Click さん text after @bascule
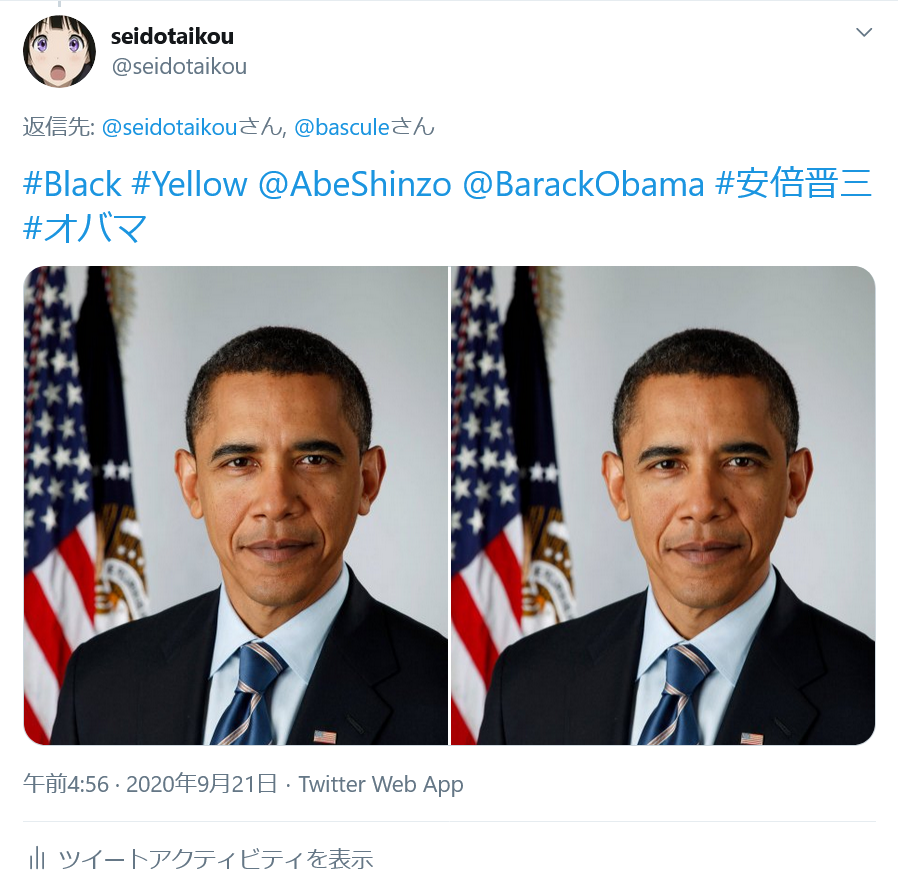The width and height of the screenshot is (898, 895). [x=412, y=127]
